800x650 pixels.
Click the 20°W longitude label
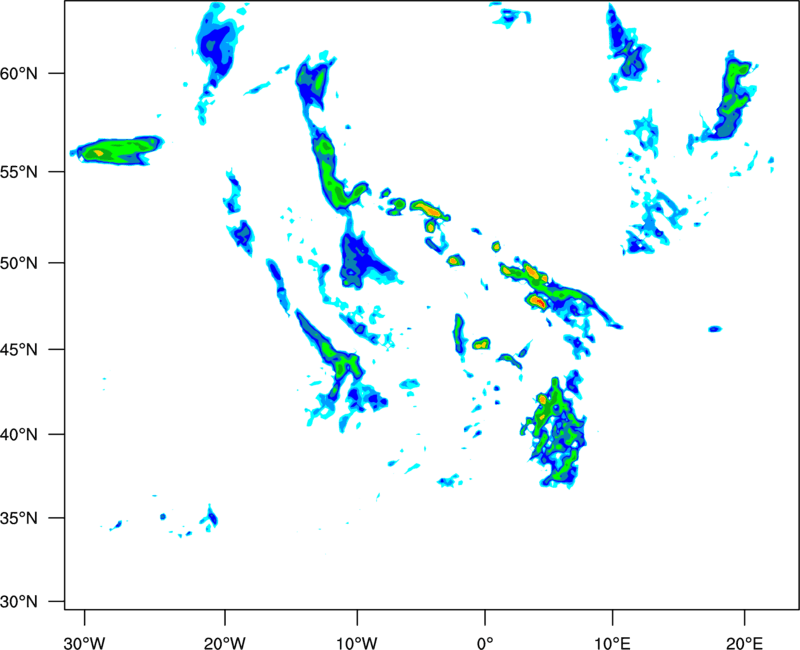coord(225,643)
